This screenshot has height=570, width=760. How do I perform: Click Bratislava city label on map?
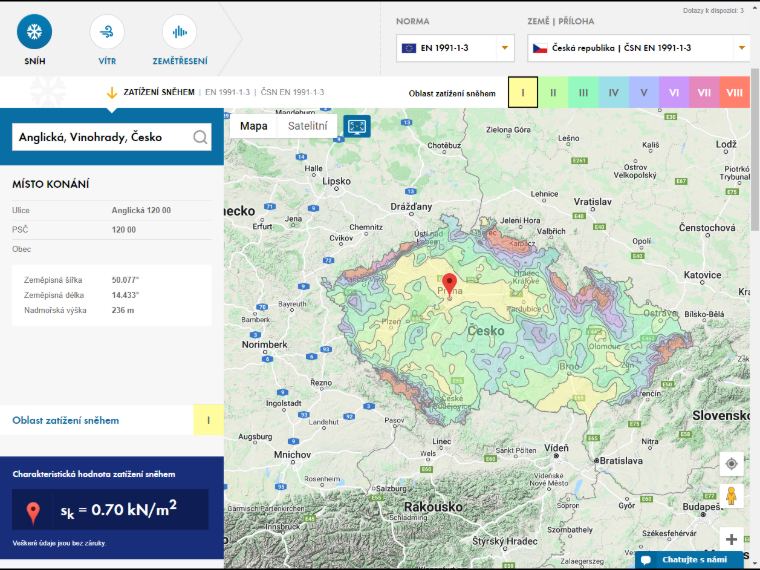coord(621,460)
